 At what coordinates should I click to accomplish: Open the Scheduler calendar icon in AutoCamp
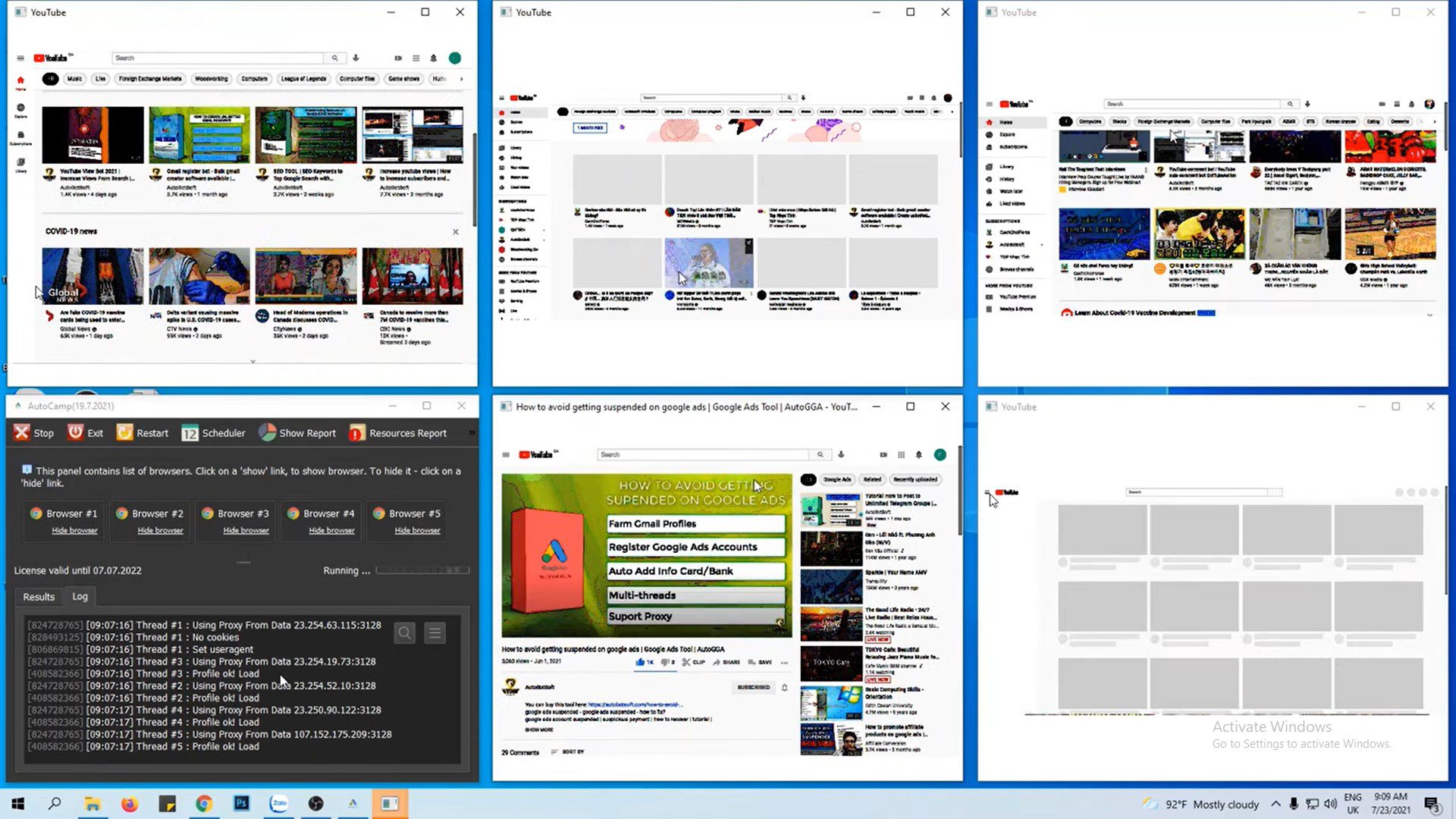tap(190, 433)
